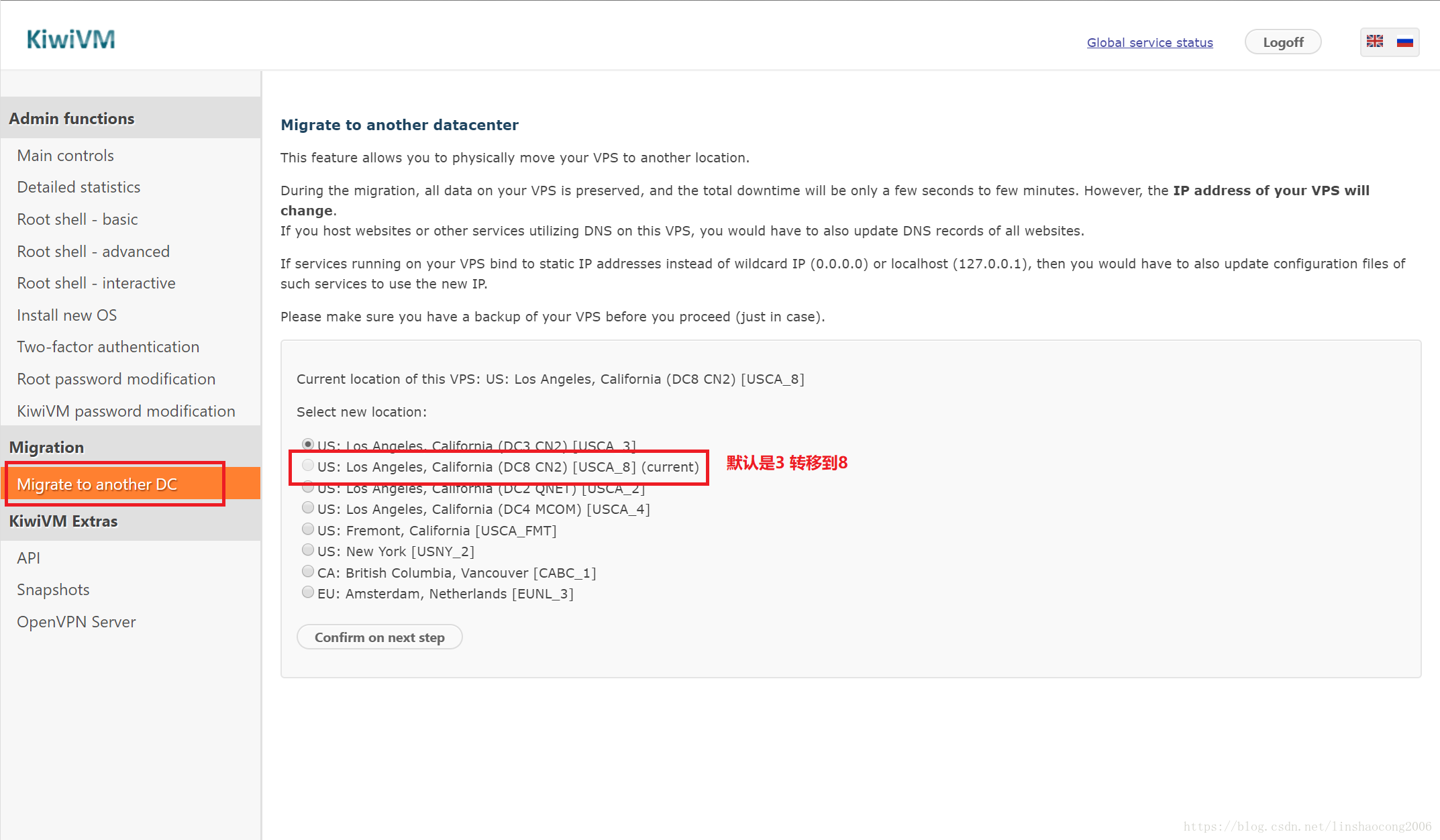Viewport: 1440px width, 840px height.
Task: Select the USCA_3 Los Angeles DC3 CN2 radio
Action: 308,444
